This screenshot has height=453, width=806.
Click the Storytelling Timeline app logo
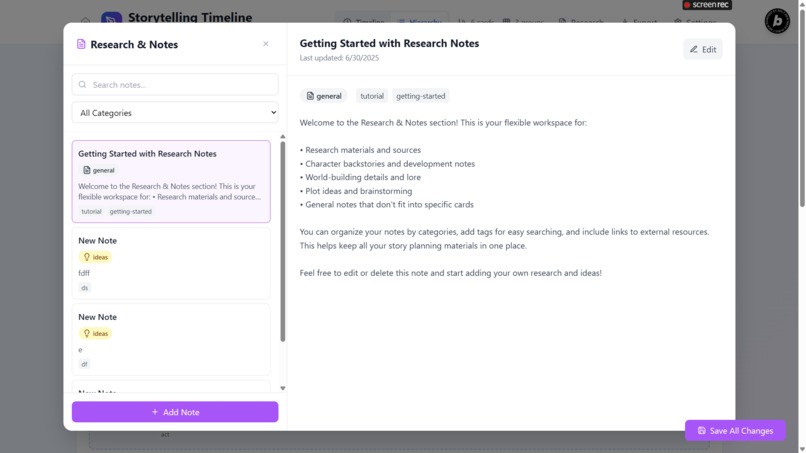click(112, 18)
